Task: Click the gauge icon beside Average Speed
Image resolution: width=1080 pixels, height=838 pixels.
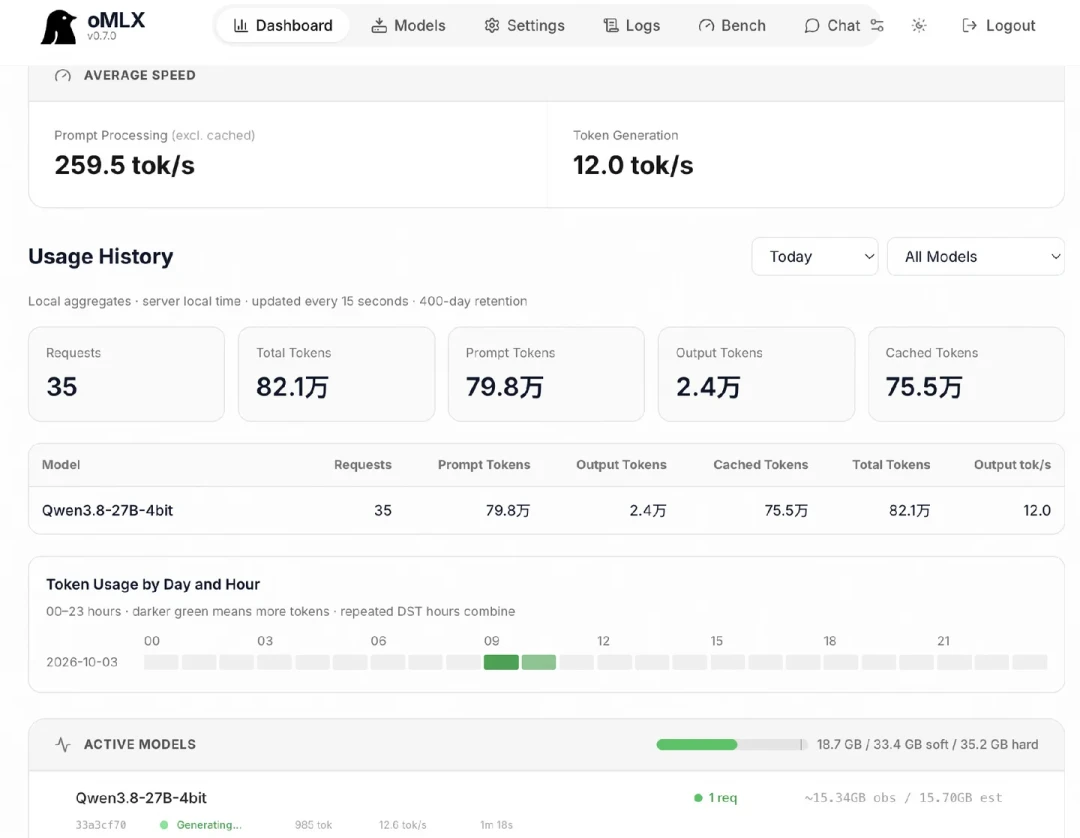Action: coord(63,75)
